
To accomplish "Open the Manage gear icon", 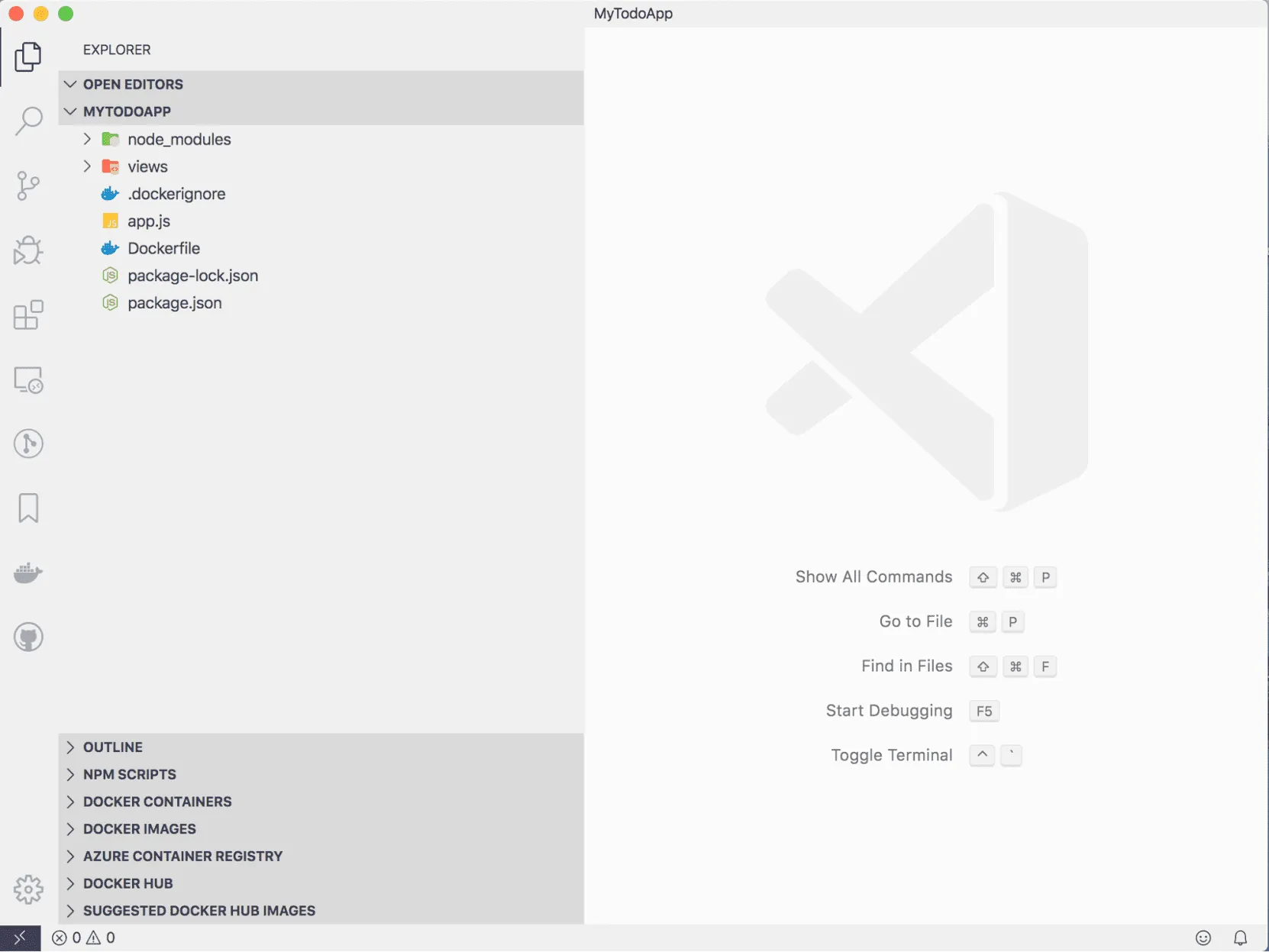I will (28, 889).
